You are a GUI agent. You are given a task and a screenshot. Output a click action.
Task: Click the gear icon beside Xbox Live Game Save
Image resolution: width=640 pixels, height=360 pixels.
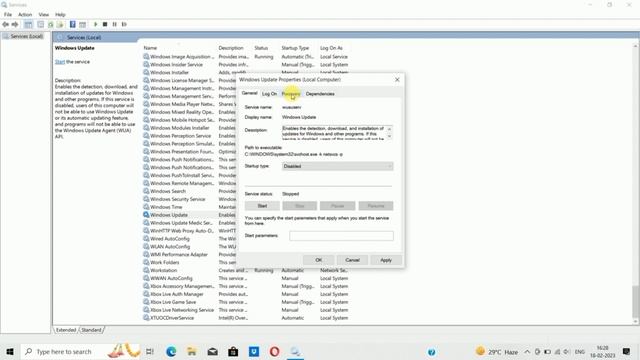146,302
